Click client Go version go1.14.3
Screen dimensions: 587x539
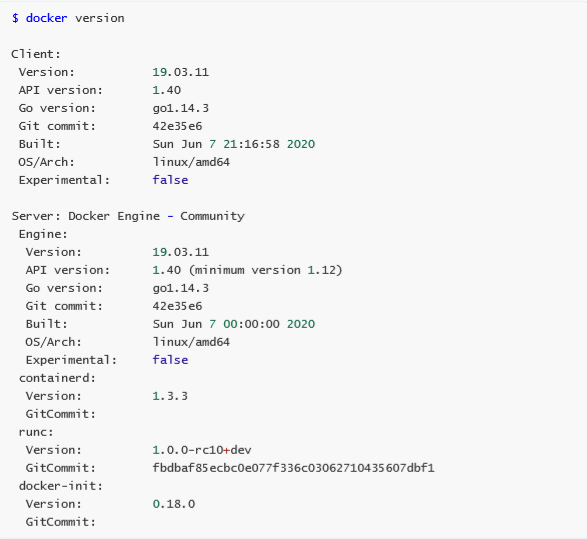[180, 108]
